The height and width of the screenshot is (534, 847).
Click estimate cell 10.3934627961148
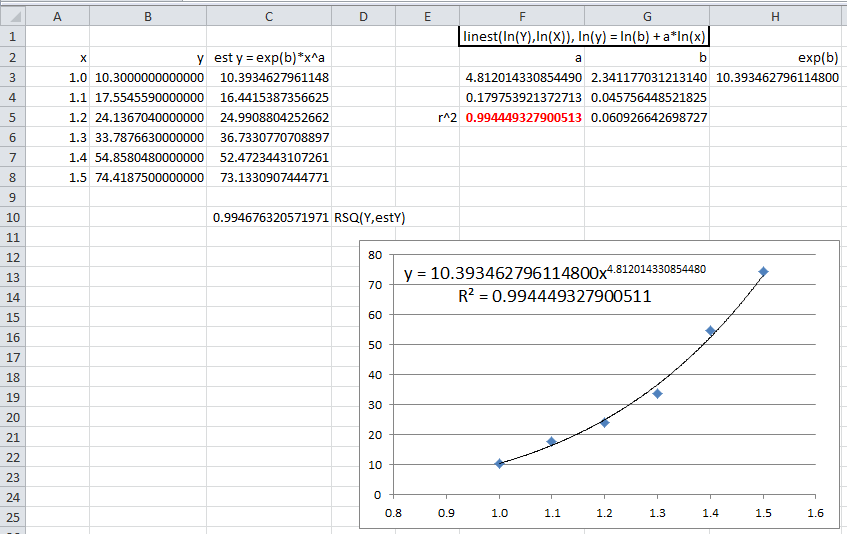point(268,77)
